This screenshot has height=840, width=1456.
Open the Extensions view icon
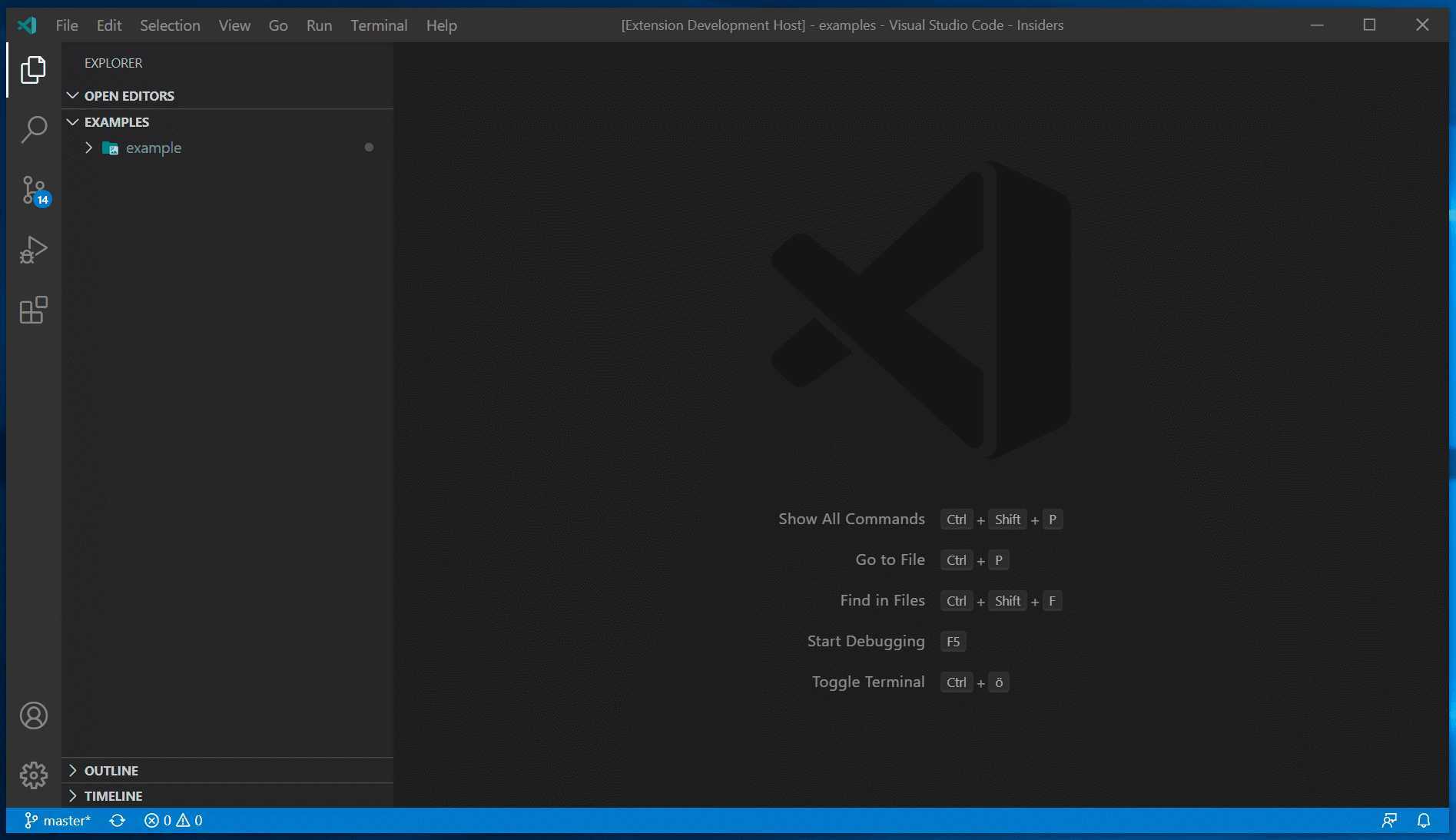click(33, 310)
